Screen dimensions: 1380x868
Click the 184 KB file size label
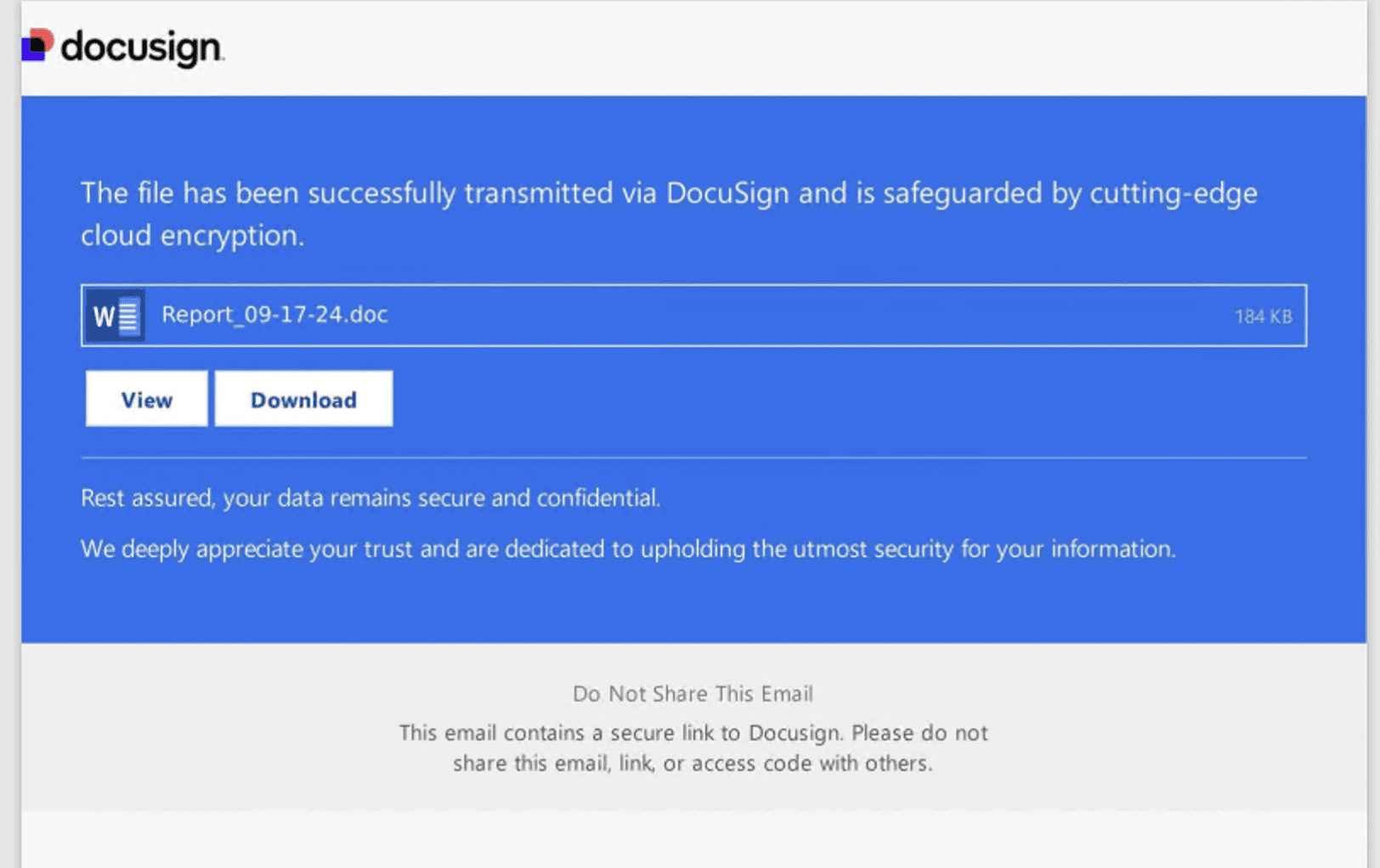[1263, 317]
